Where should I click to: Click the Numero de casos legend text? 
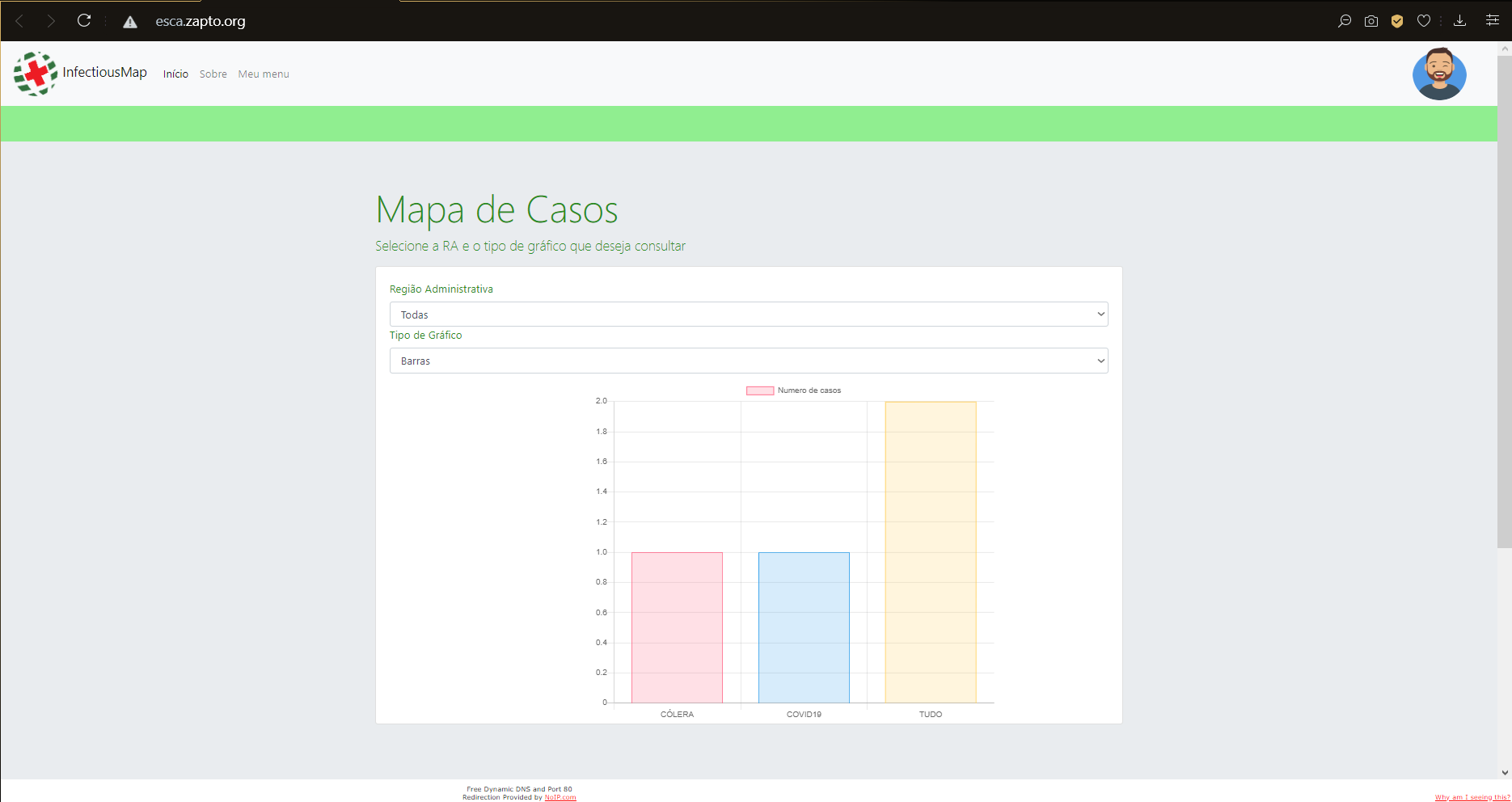point(809,390)
